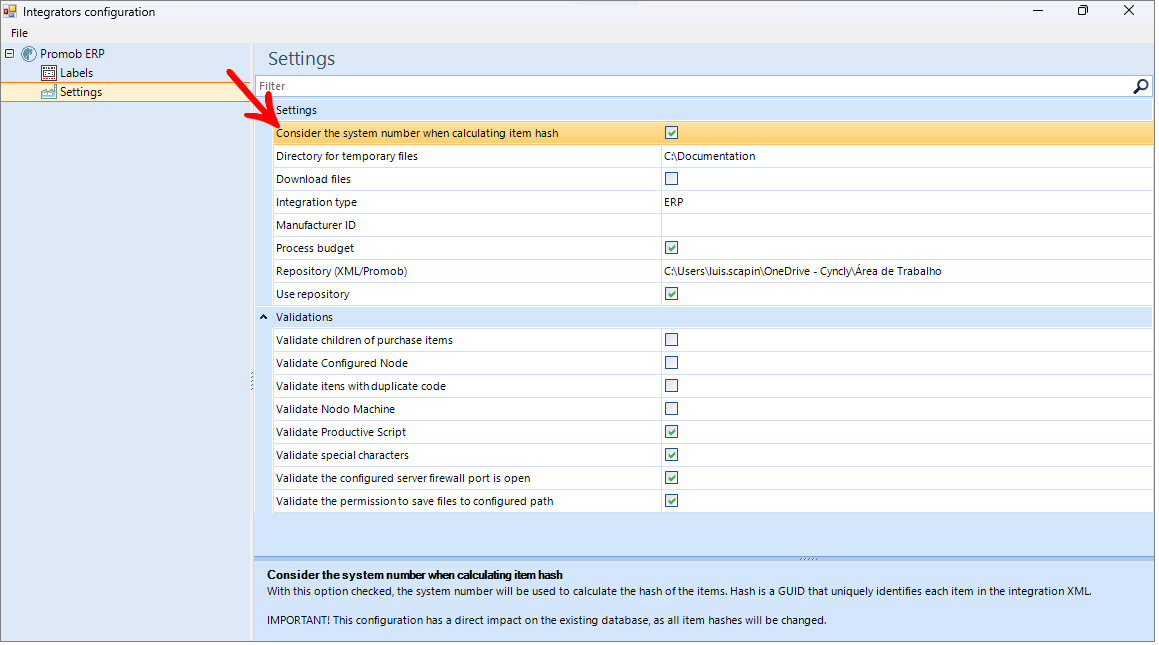Edit the Repository (XML/Promob) path value
The width and height of the screenshot is (1159, 645).
[x=907, y=271]
